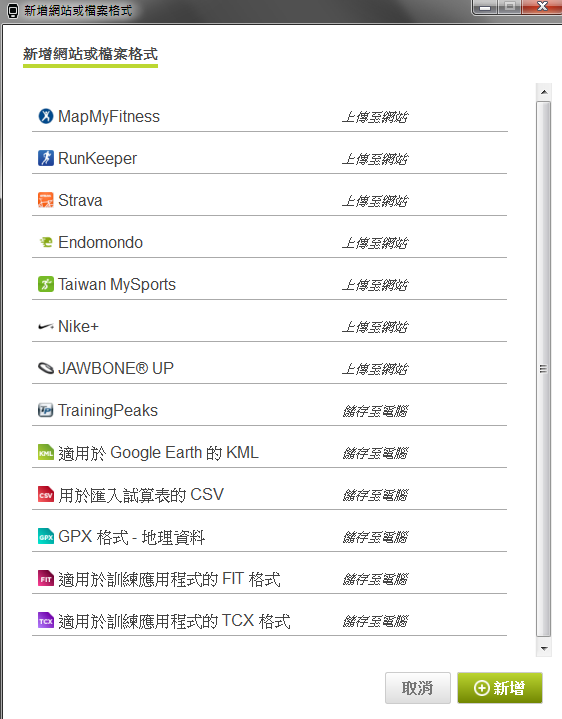The height and width of the screenshot is (719, 562).
Task: Choose 用於匯入試算表的 CSV
Action: pos(141,495)
